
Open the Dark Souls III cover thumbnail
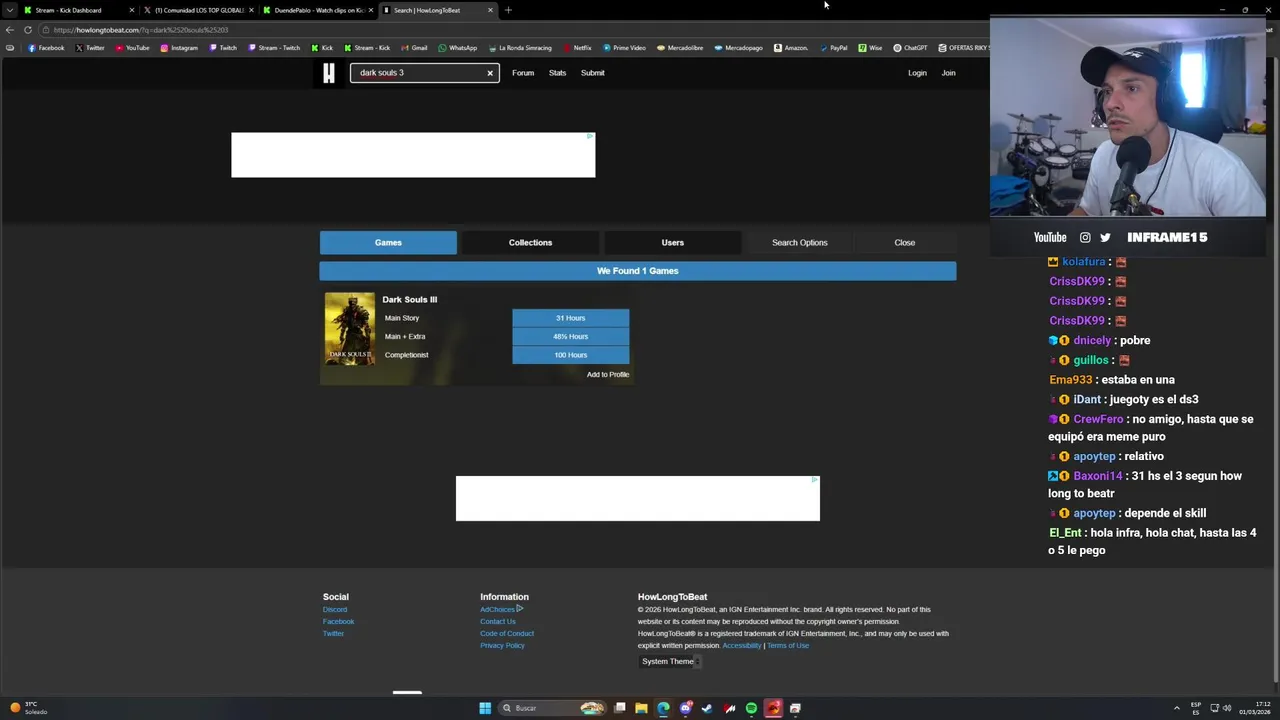pos(350,328)
